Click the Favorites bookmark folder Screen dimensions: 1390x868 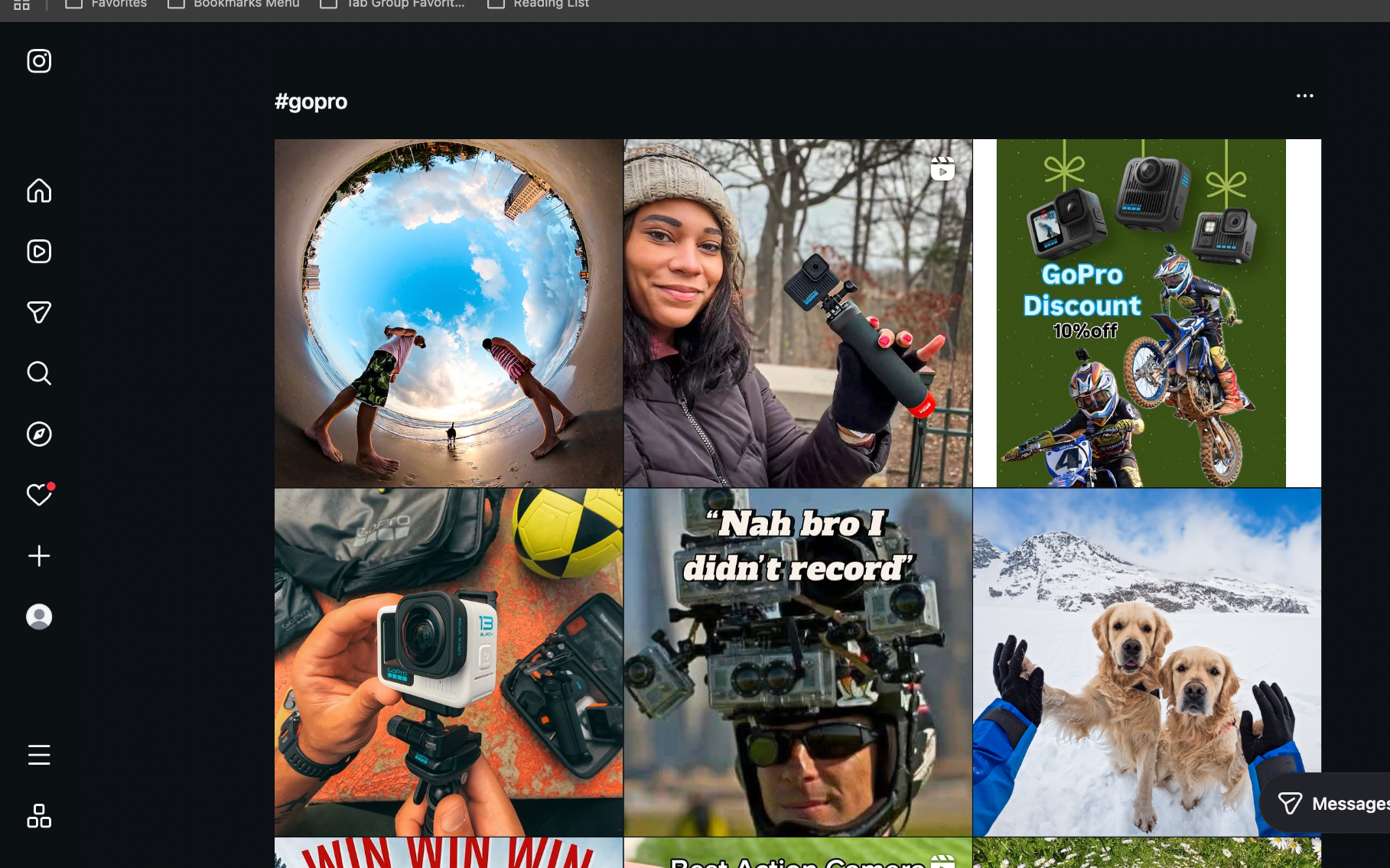pyautogui.click(x=105, y=4)
